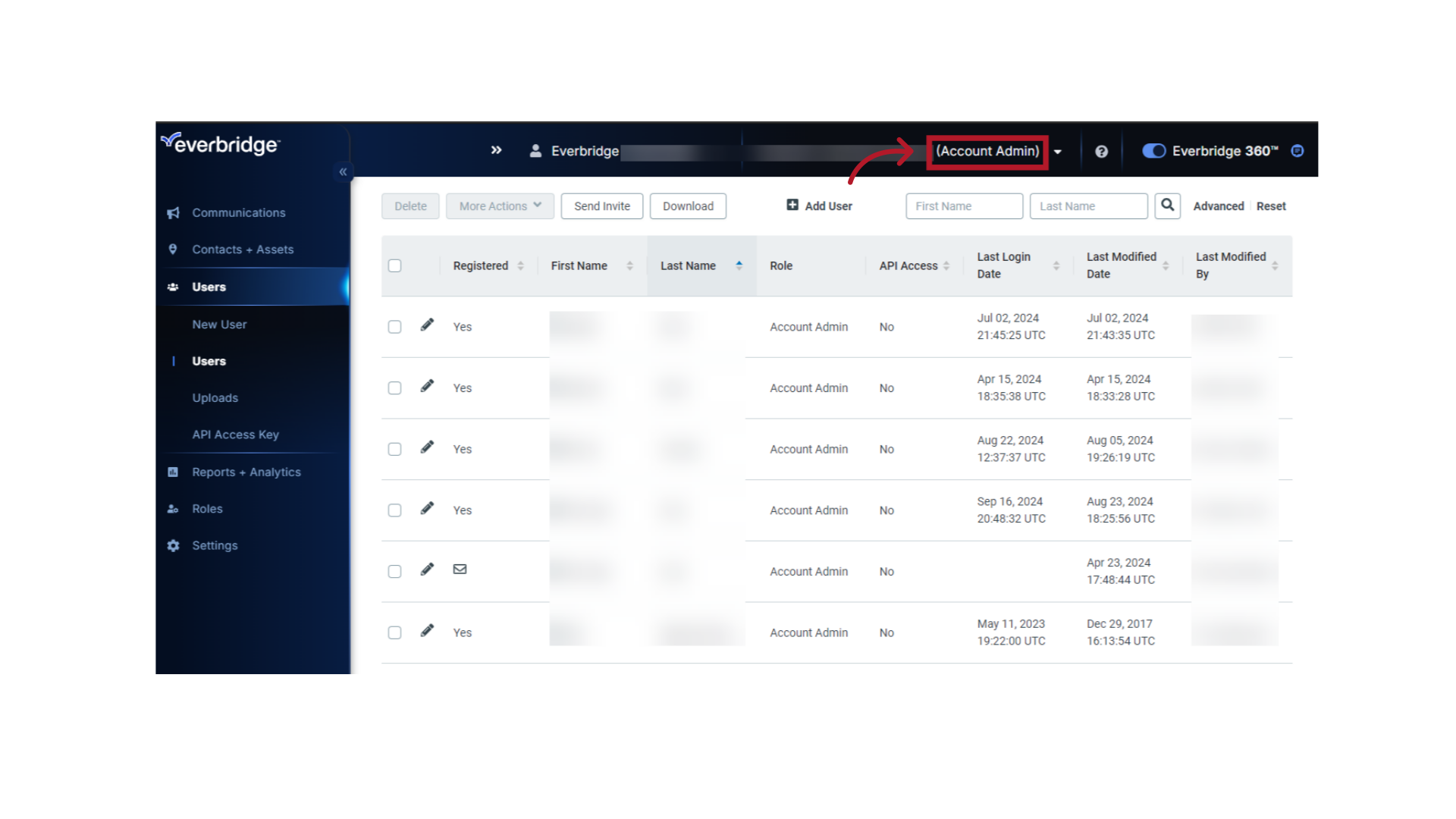Screen dimensions: 1456x819
Task: Collapse the sidebar using the double-chevron
Action: (344, 171)
